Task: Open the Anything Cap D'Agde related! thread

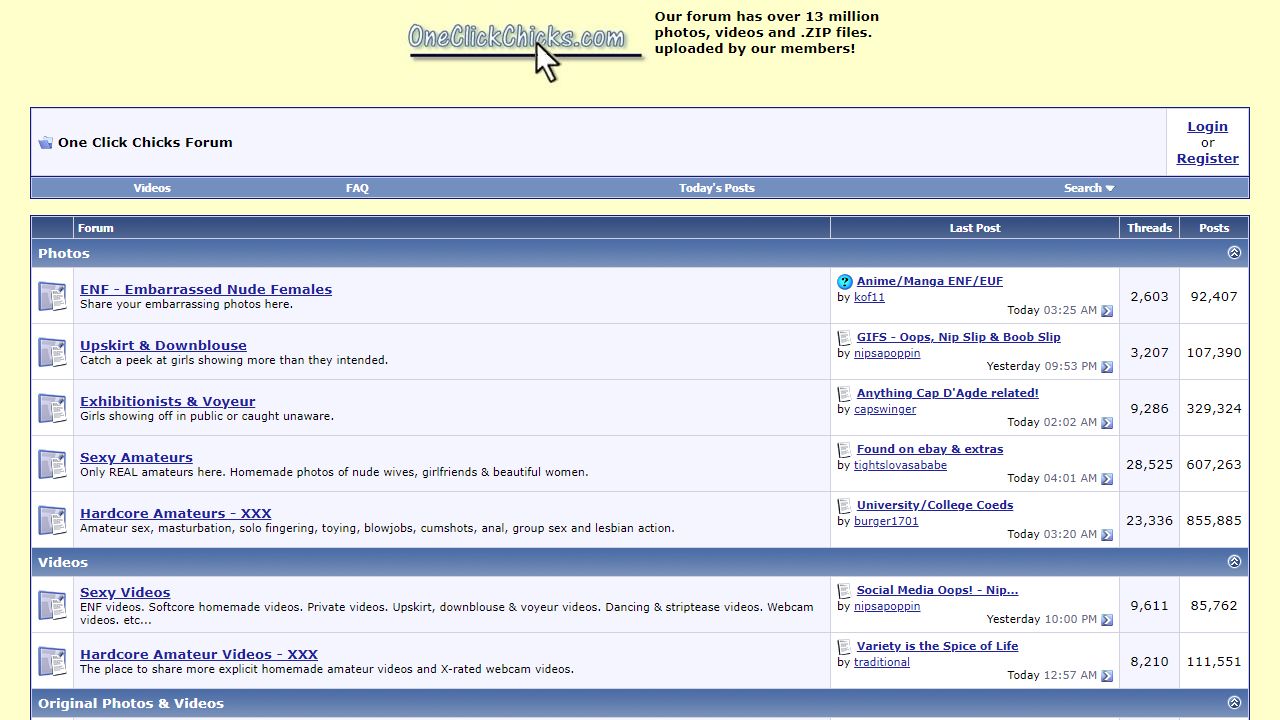Action: [x=948, y=393]
